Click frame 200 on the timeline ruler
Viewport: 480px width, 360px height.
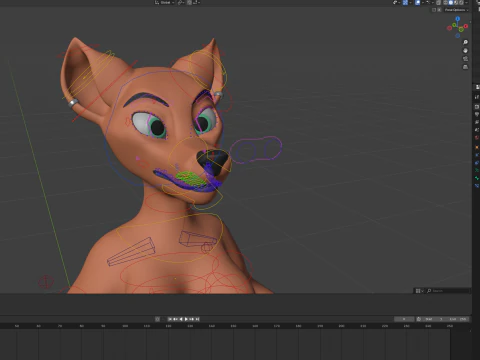(x=342, y=326)
